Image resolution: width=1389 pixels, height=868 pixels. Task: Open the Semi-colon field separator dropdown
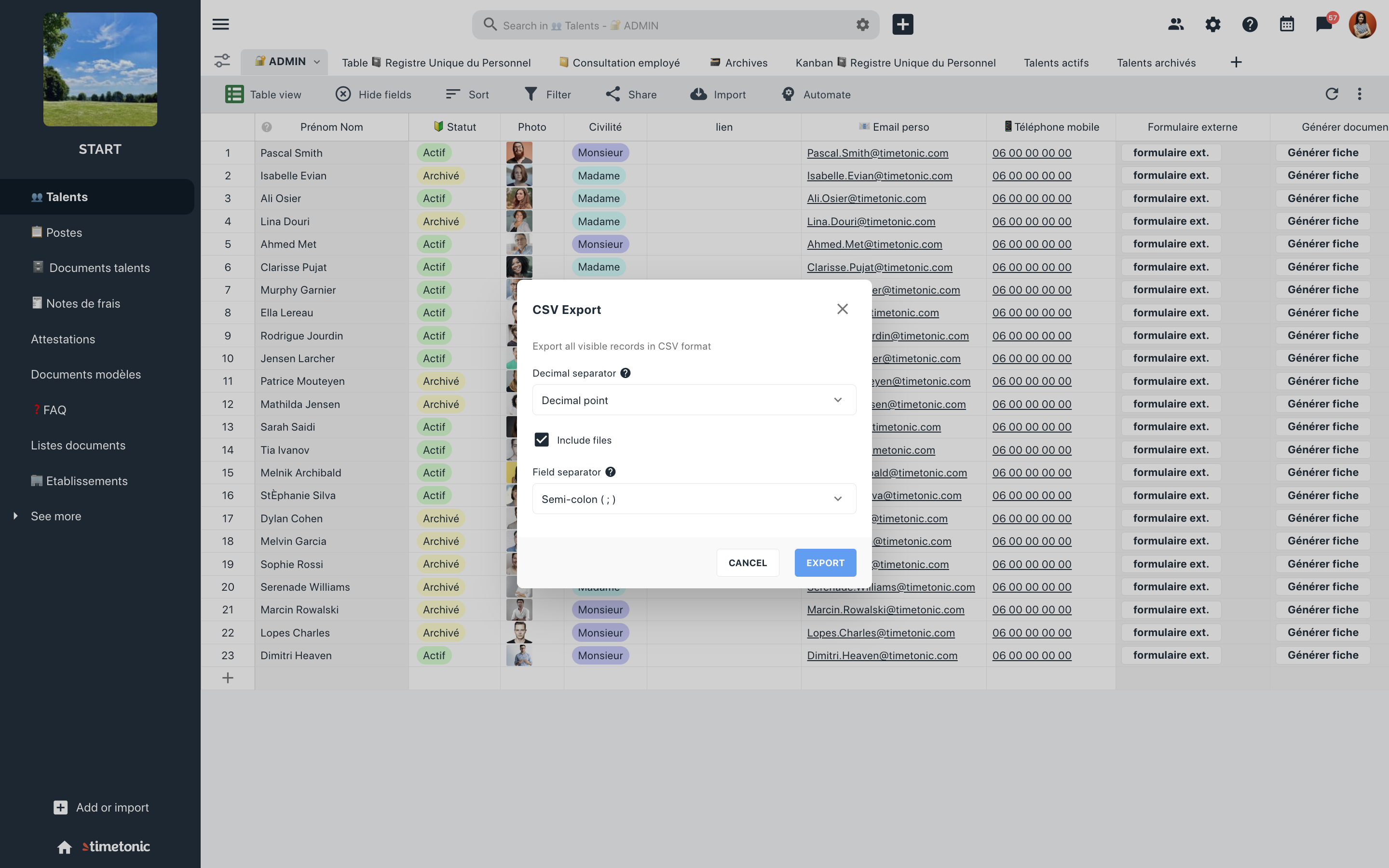[x=694, y=499]
